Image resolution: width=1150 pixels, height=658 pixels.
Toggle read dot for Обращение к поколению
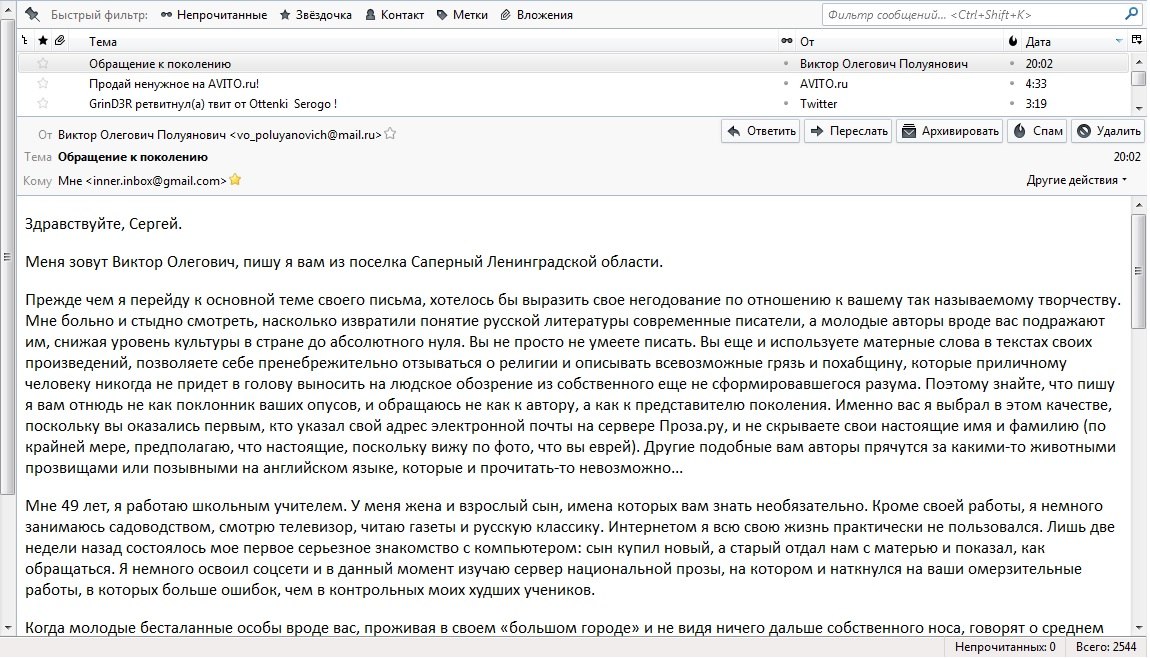pyautogui.click(x=786, y=64)
